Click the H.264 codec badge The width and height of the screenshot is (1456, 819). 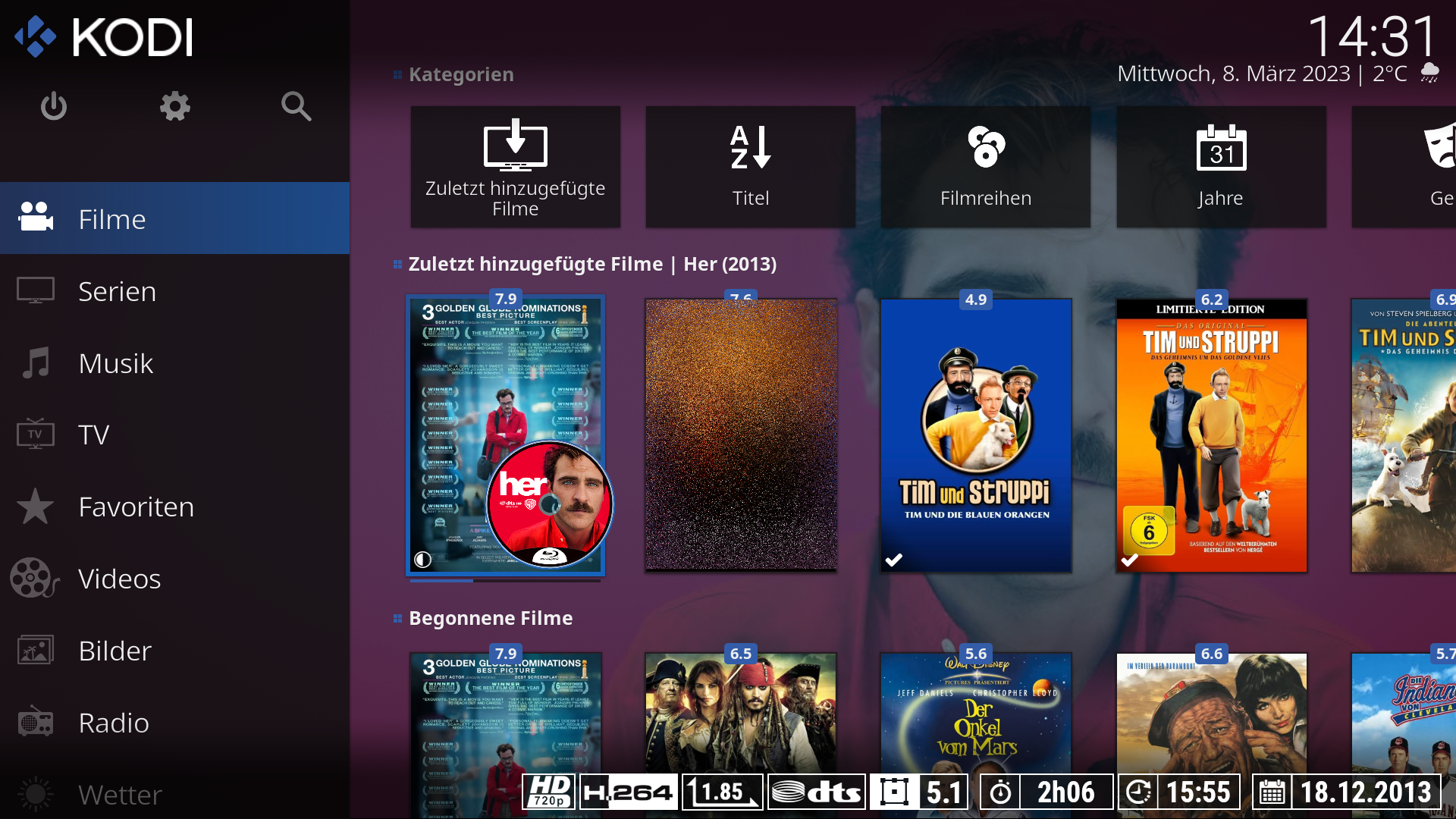628,792
